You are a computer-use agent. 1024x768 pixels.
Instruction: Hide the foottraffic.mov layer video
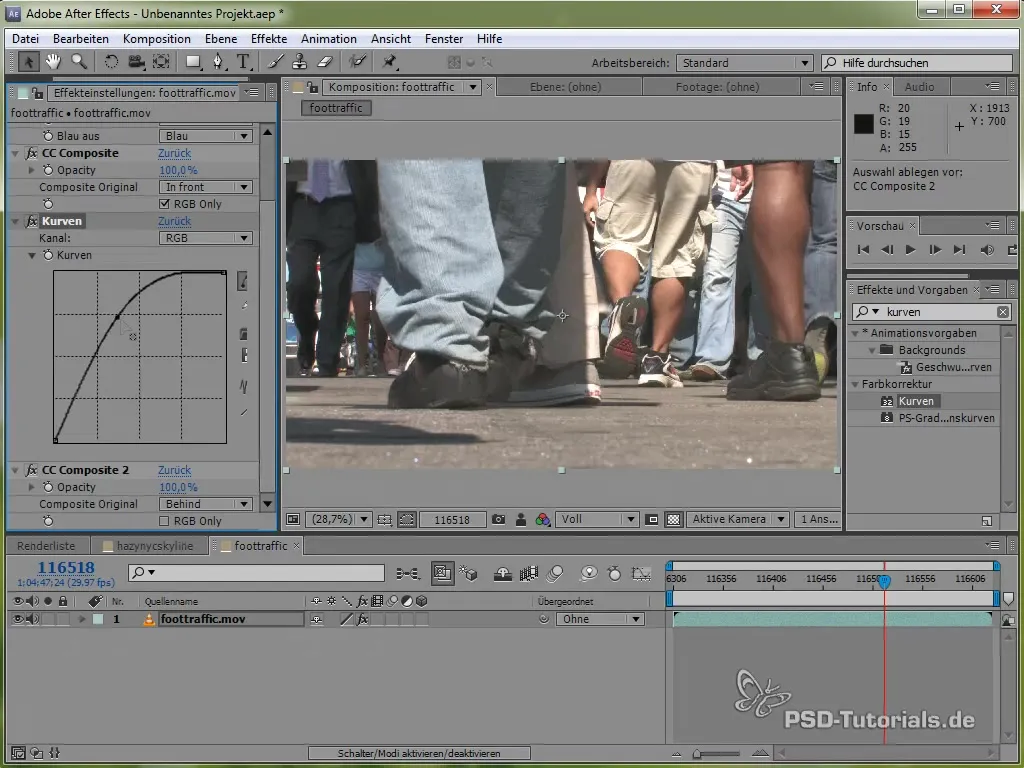point(18,619)
